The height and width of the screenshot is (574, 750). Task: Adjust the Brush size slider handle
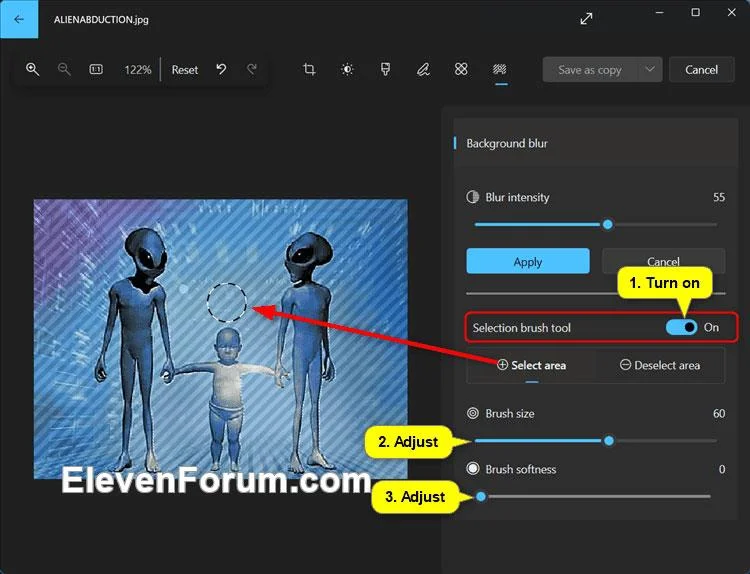pos(608,441)
